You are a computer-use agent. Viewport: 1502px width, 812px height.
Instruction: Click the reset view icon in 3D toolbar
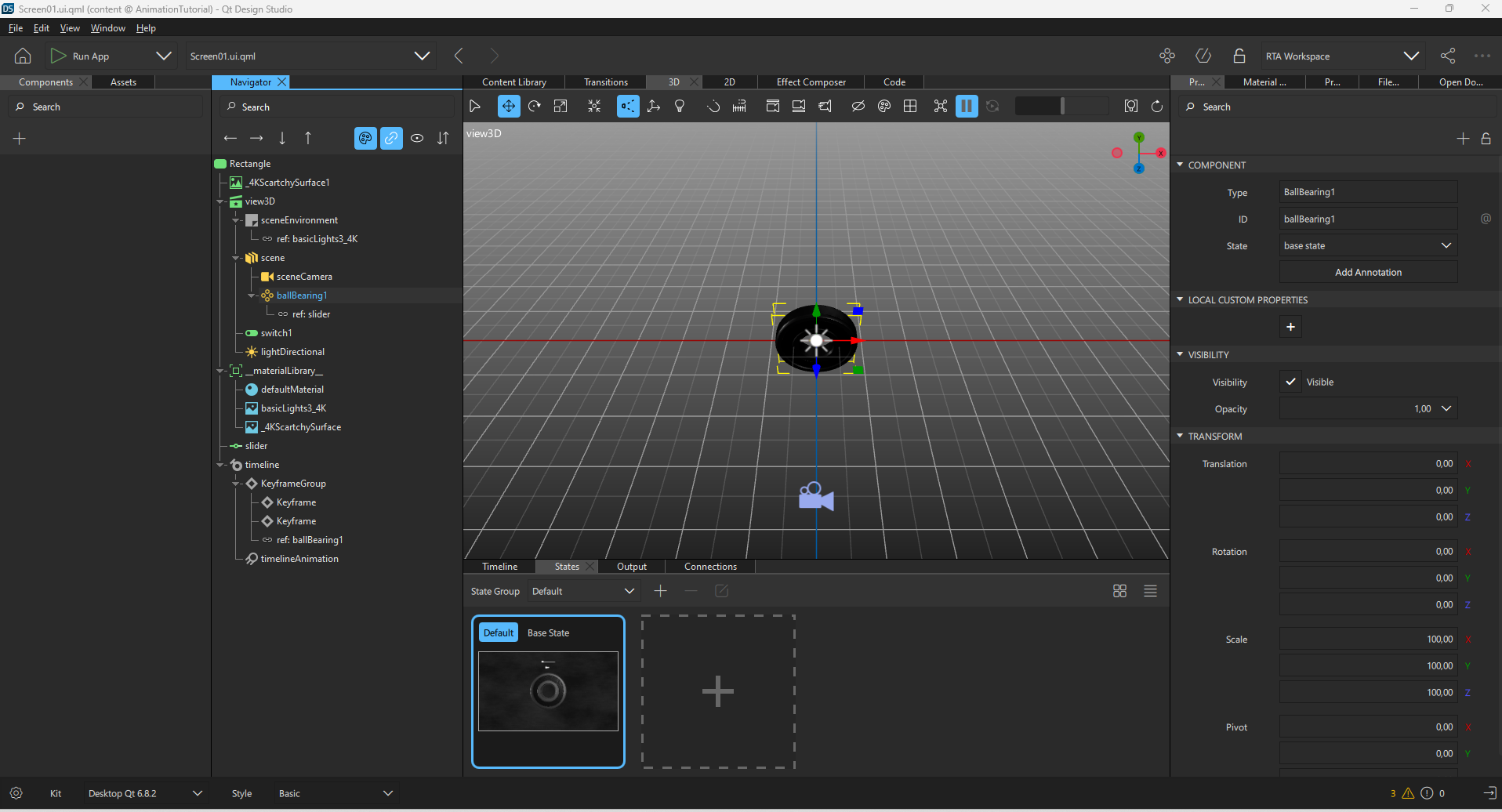click(1157, 107)
